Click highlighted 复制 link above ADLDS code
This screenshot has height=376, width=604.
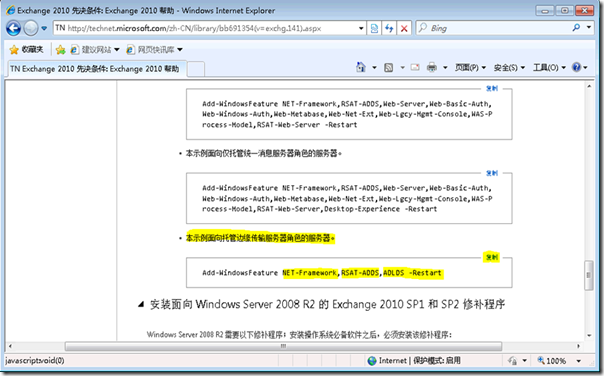(x=492, y=257)
